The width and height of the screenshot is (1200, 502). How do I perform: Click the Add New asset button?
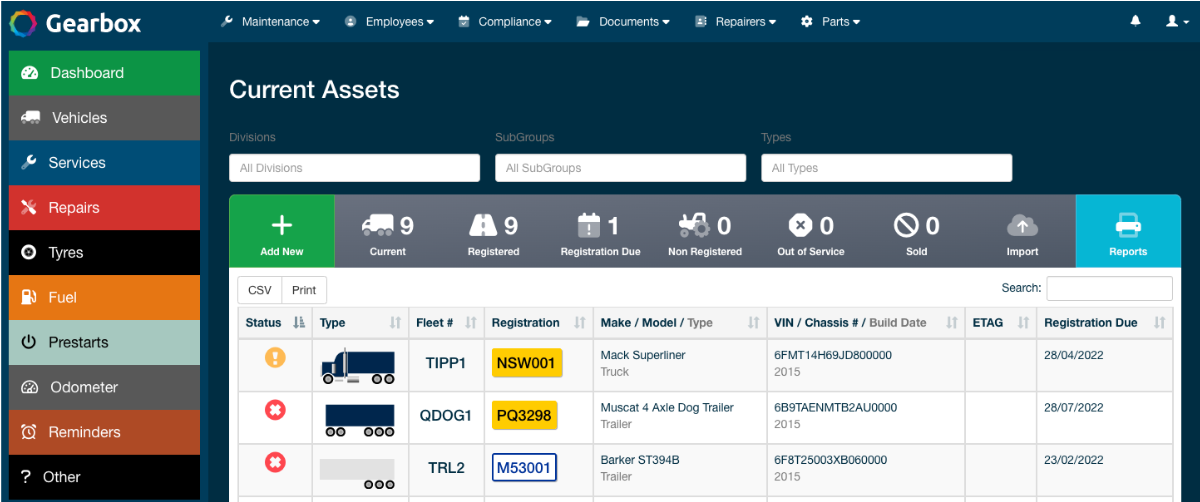pyautogui.click(x=282, y=231)
